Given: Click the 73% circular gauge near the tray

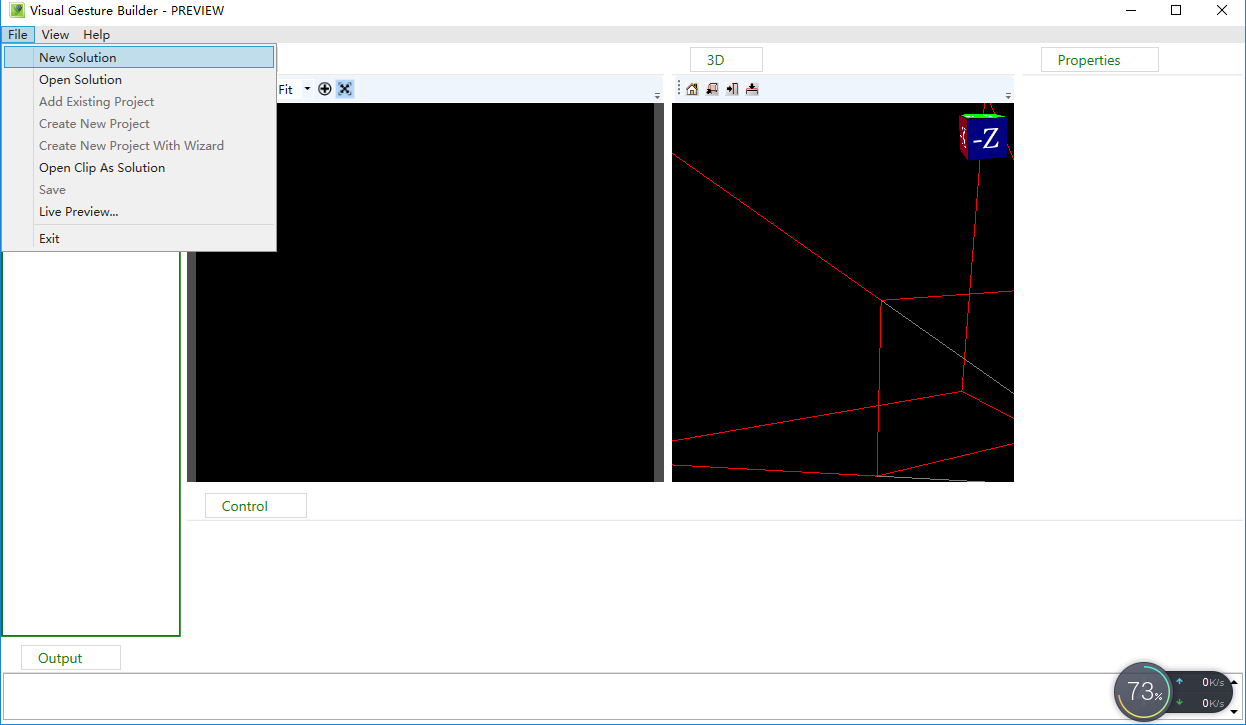Looking at the screenshot, I should [1141, 691].
